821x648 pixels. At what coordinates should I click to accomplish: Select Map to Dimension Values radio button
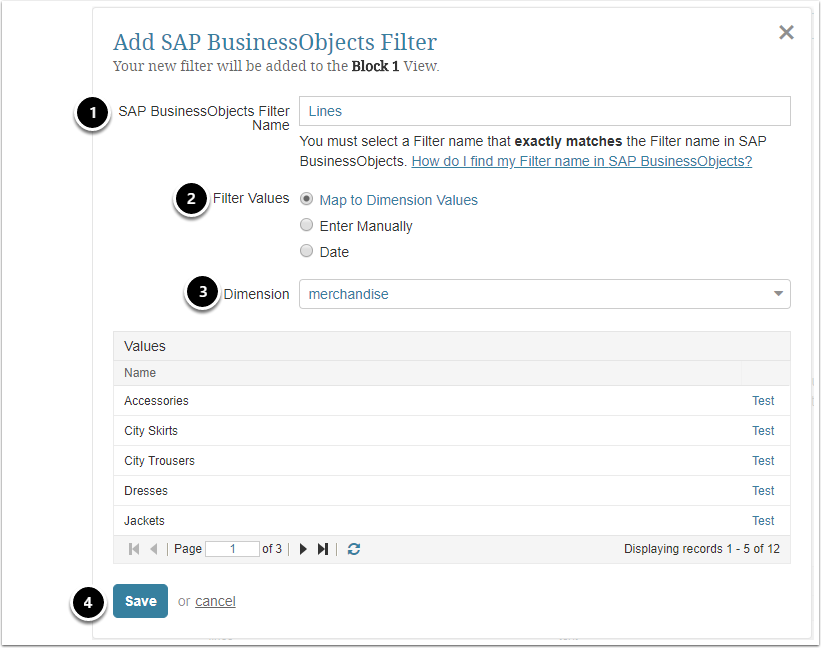pyautogui.click(x=306, y=199)
